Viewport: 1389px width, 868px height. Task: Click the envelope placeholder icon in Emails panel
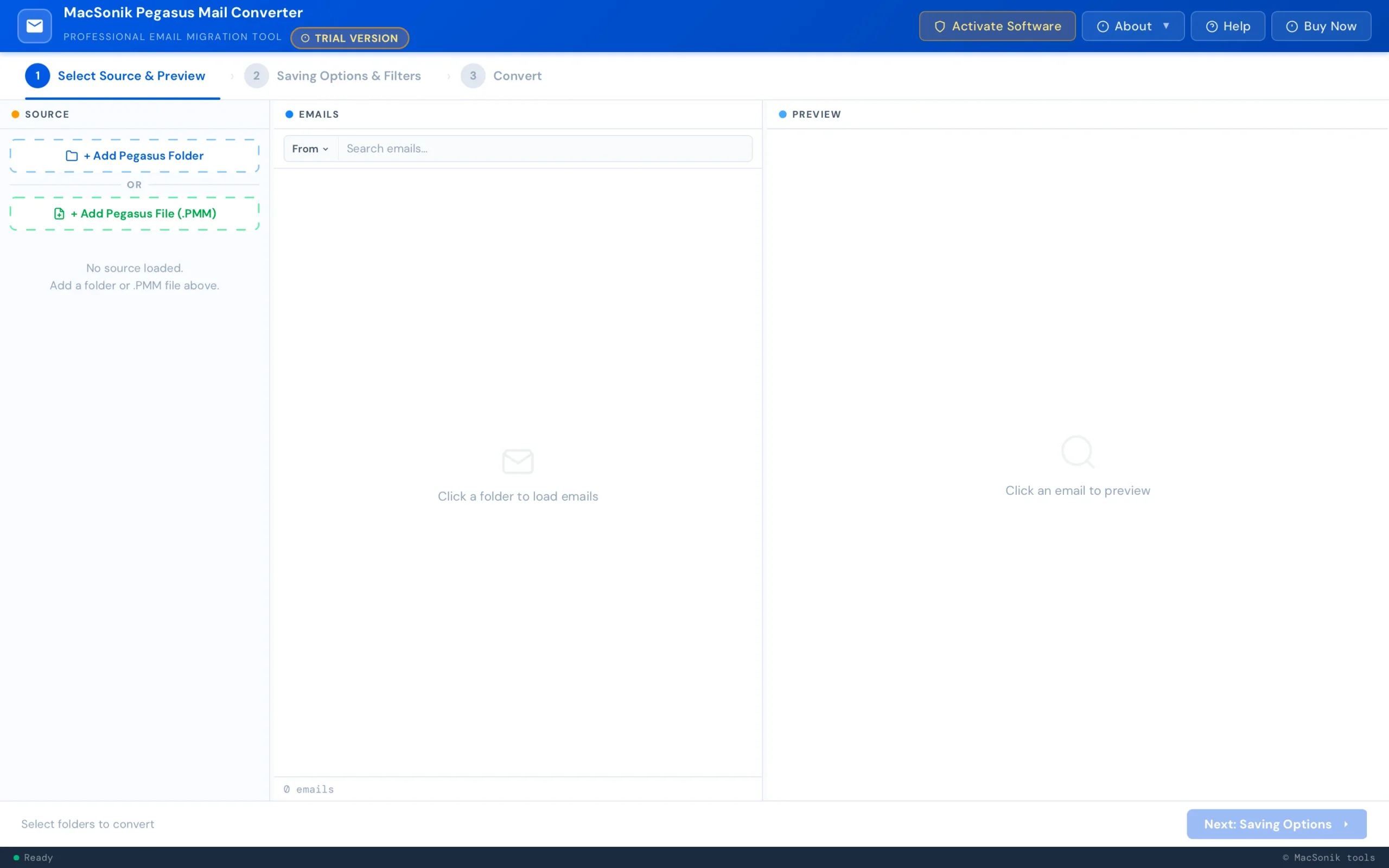point(518,461)
